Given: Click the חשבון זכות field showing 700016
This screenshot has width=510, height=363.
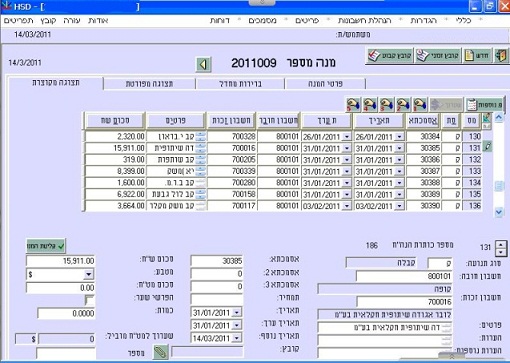Looking at the screenshot, I should 404,302.
